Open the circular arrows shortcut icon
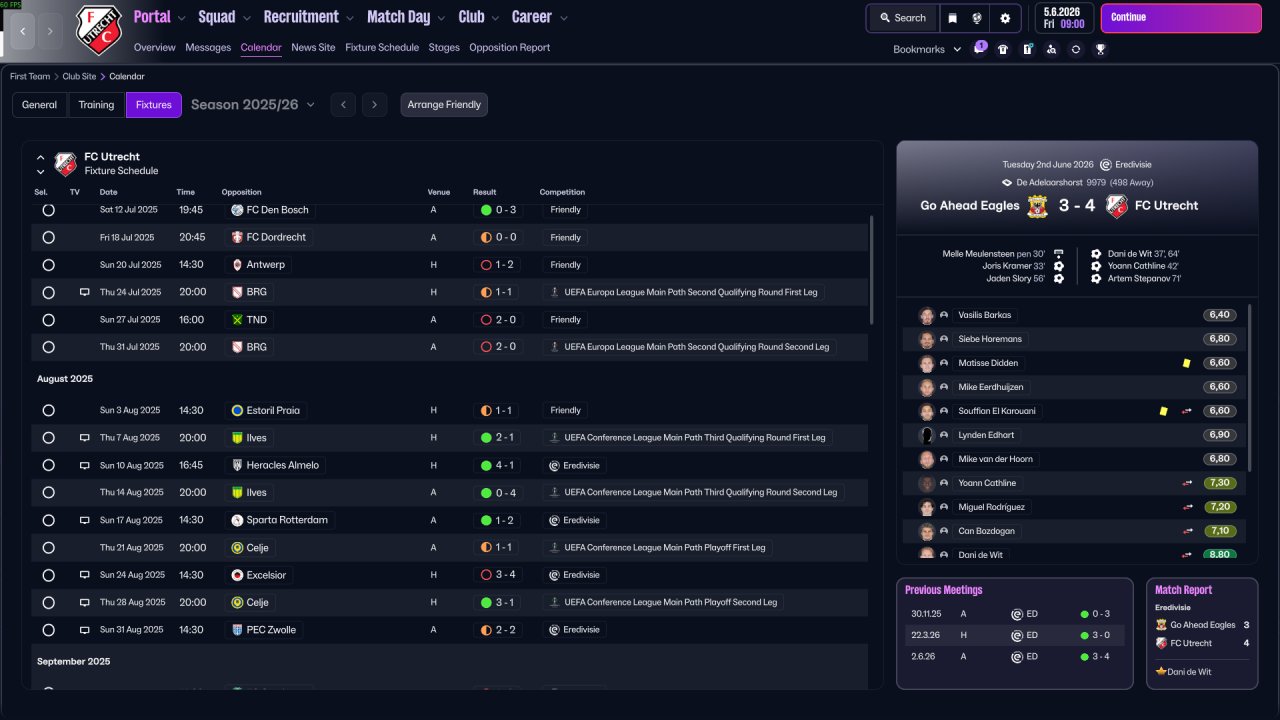The height and width of the screenshot is (720, 1280). [1075, 49]
